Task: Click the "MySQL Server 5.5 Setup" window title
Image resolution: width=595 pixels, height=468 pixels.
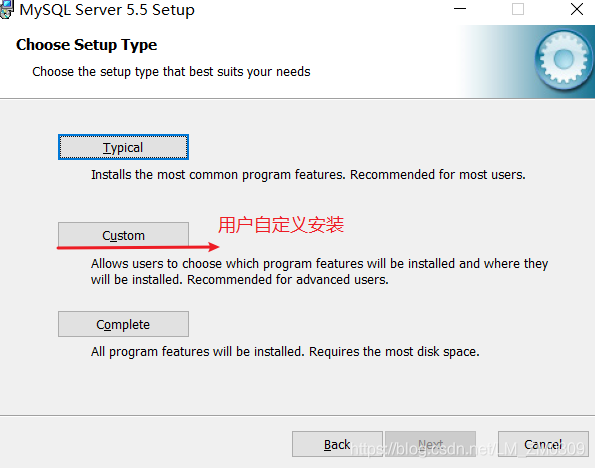Action: point(107,10)
